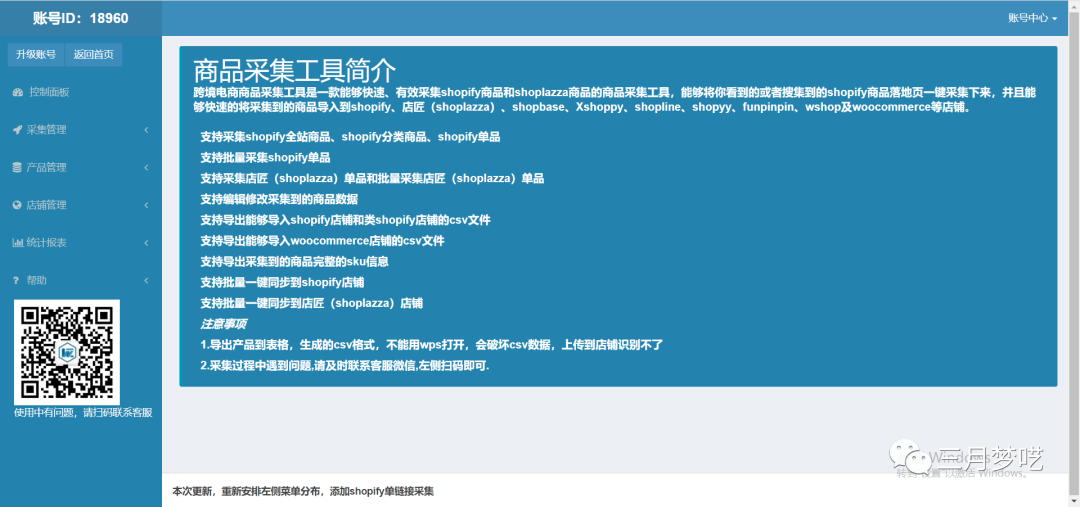Expand the 统计报表 chevron

[147, 242]
